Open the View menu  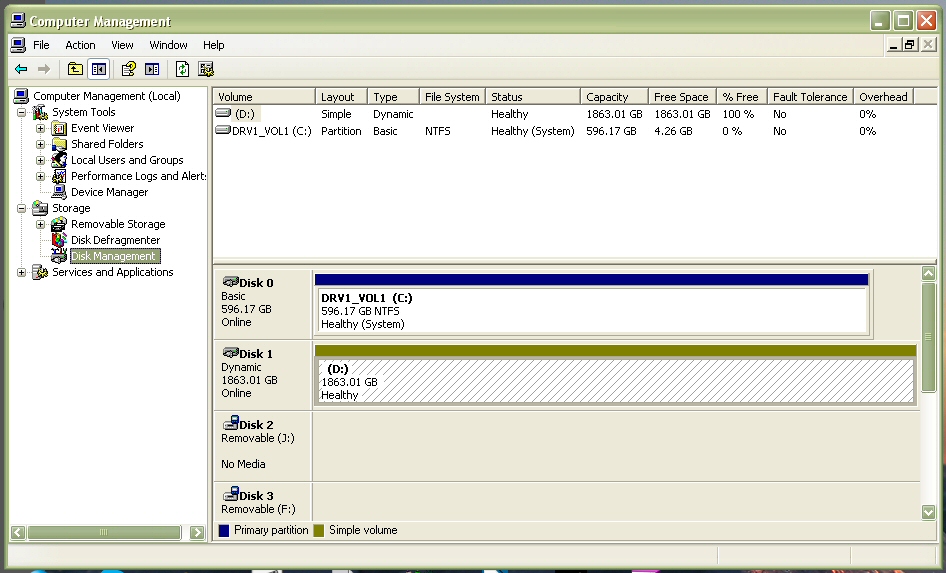click(x=122, y=45)
